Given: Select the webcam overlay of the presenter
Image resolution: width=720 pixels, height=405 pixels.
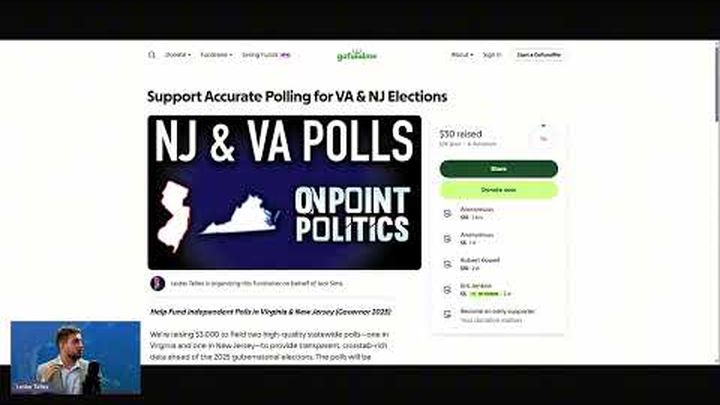Looking at the screenshot, I should (x=75, y=358).
